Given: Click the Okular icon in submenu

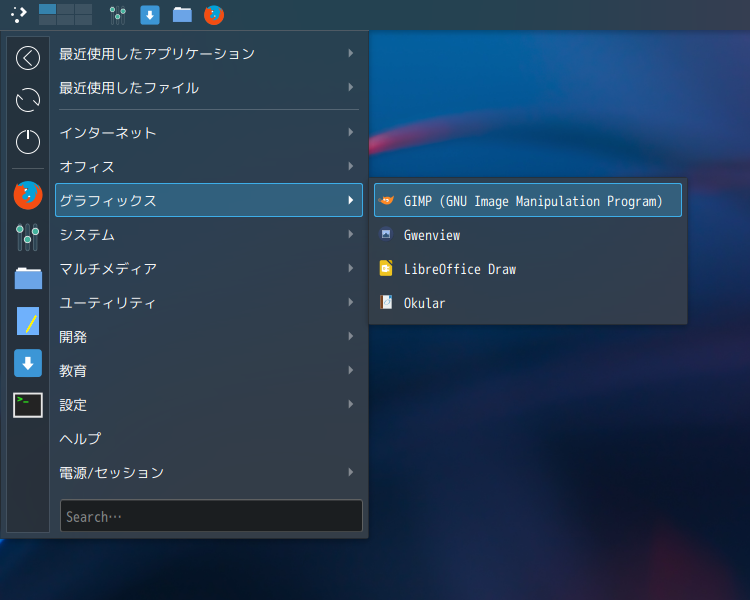Looking at the screenshot, I should click(x=386, y=302).
